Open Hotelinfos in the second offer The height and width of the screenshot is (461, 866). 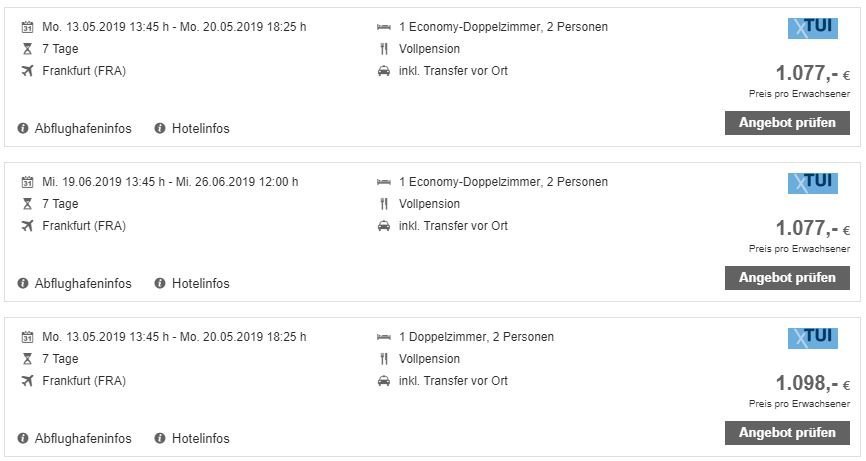pos(200,284)
